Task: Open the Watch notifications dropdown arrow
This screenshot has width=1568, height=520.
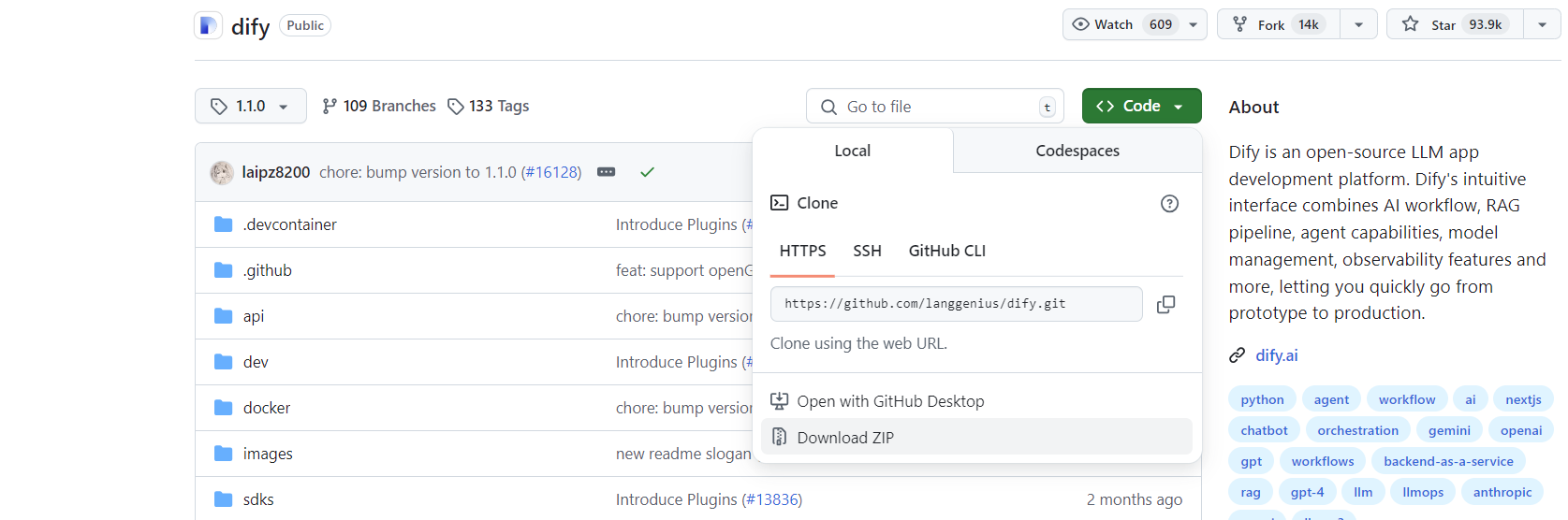Action: pyautogui.click(x=1194, y=24)
